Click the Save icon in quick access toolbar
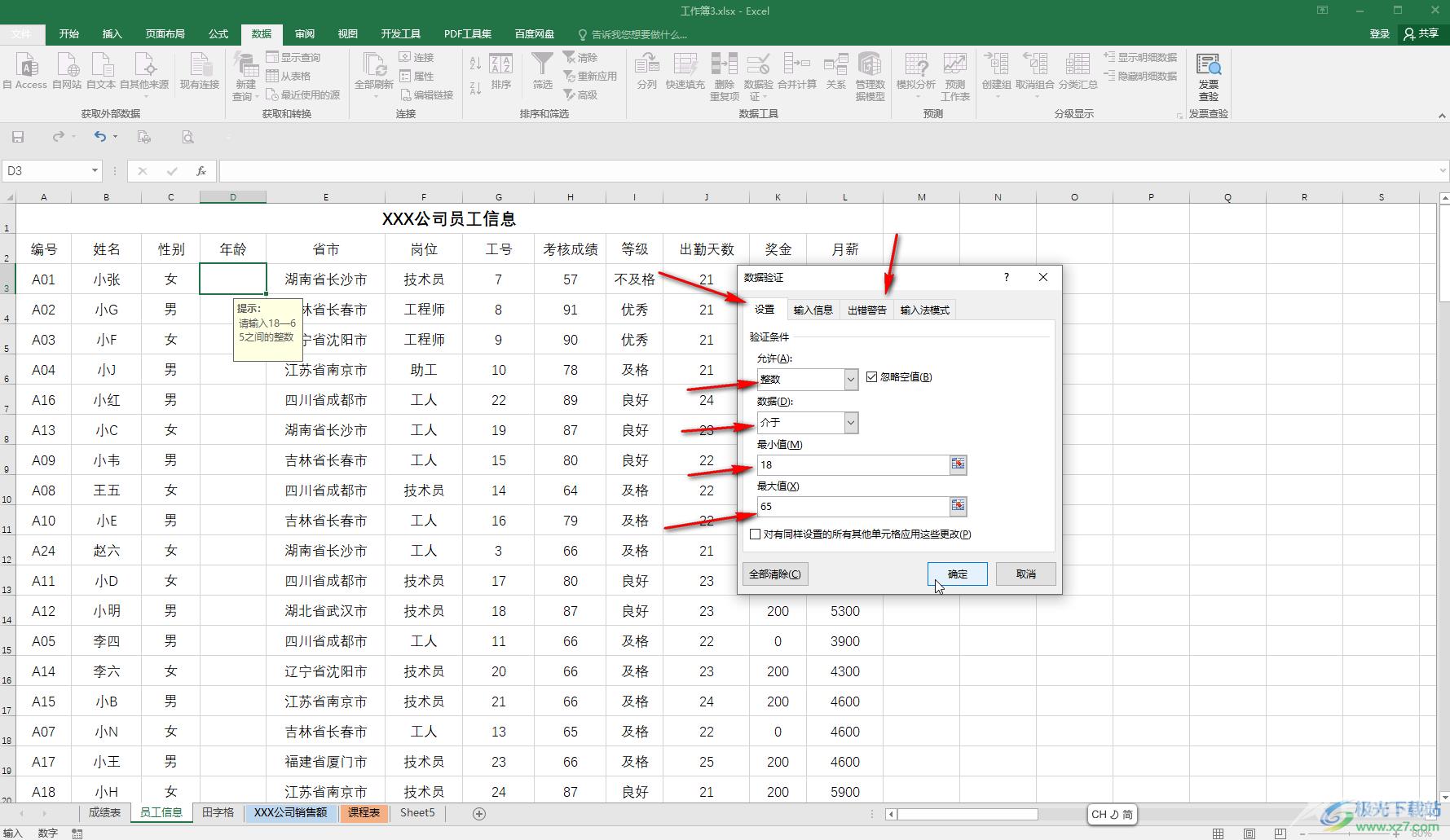 tap(18, 137)
